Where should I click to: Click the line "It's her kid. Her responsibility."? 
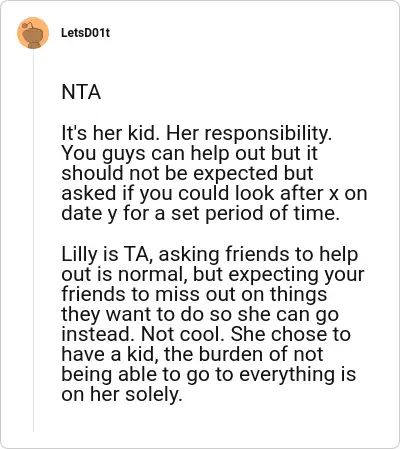pyautogui.click(x=197, y=133)
